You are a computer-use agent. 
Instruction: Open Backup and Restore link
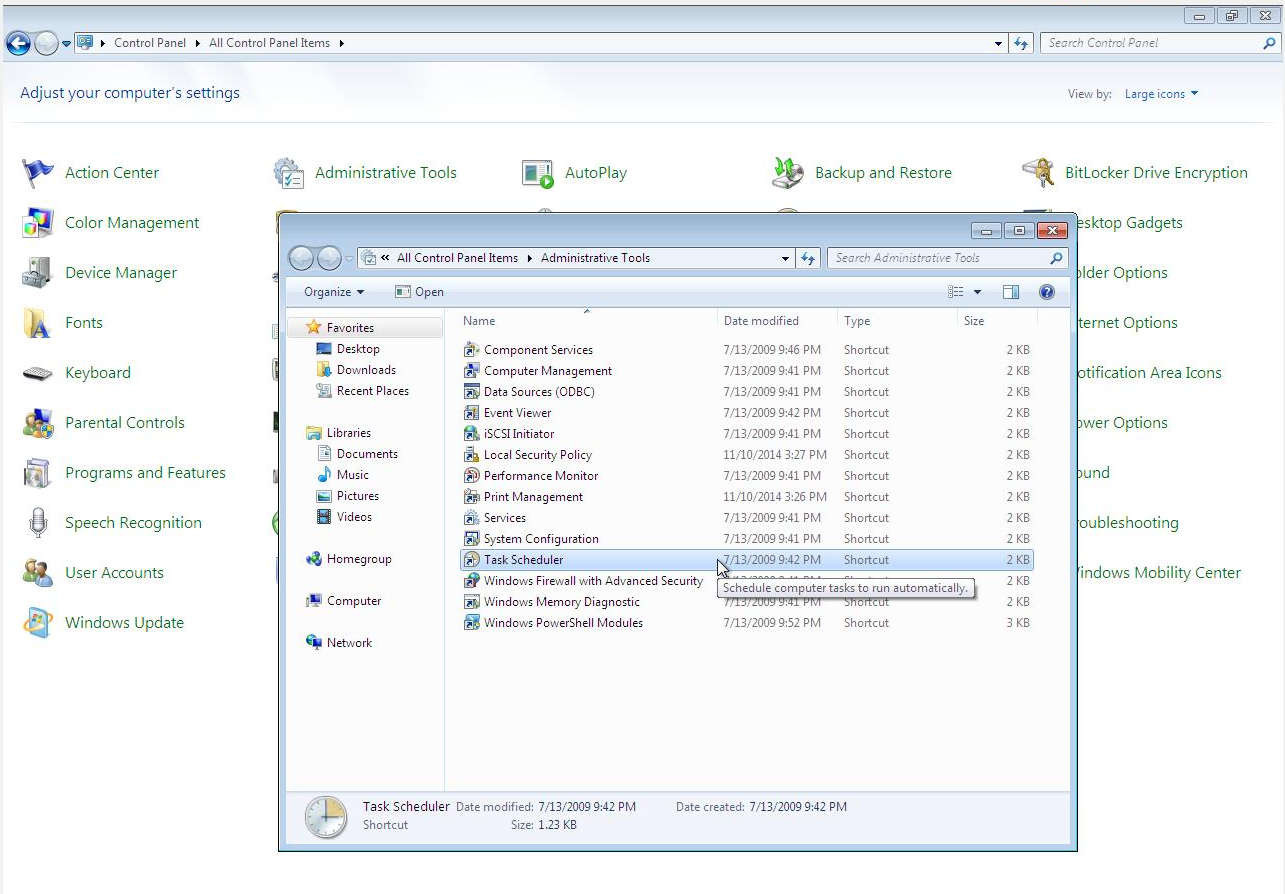[883, 173]
